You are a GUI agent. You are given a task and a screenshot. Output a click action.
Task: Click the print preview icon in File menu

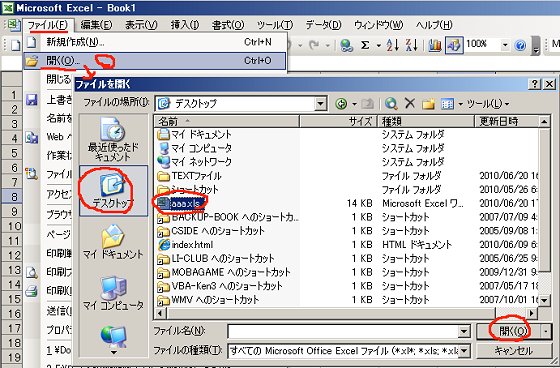point(31,273)
